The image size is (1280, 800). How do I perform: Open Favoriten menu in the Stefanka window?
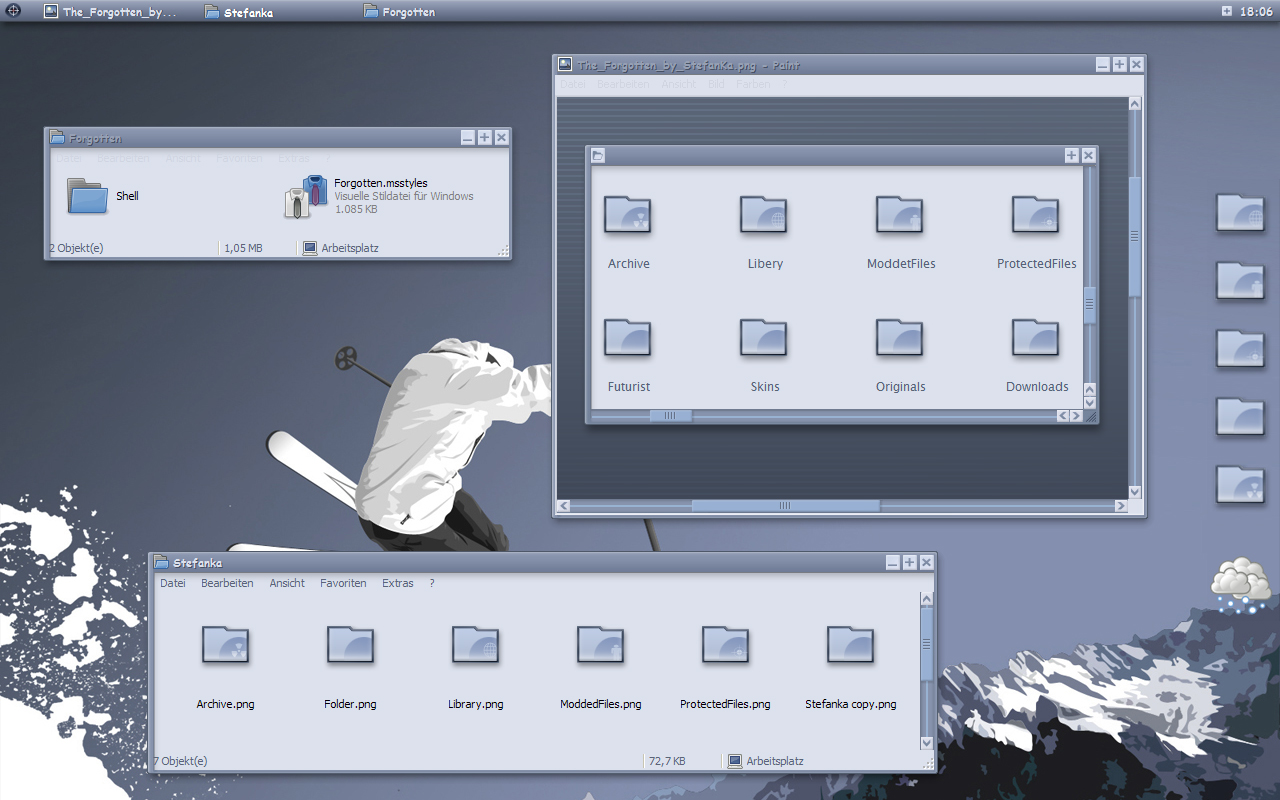(x=343, y=583)
